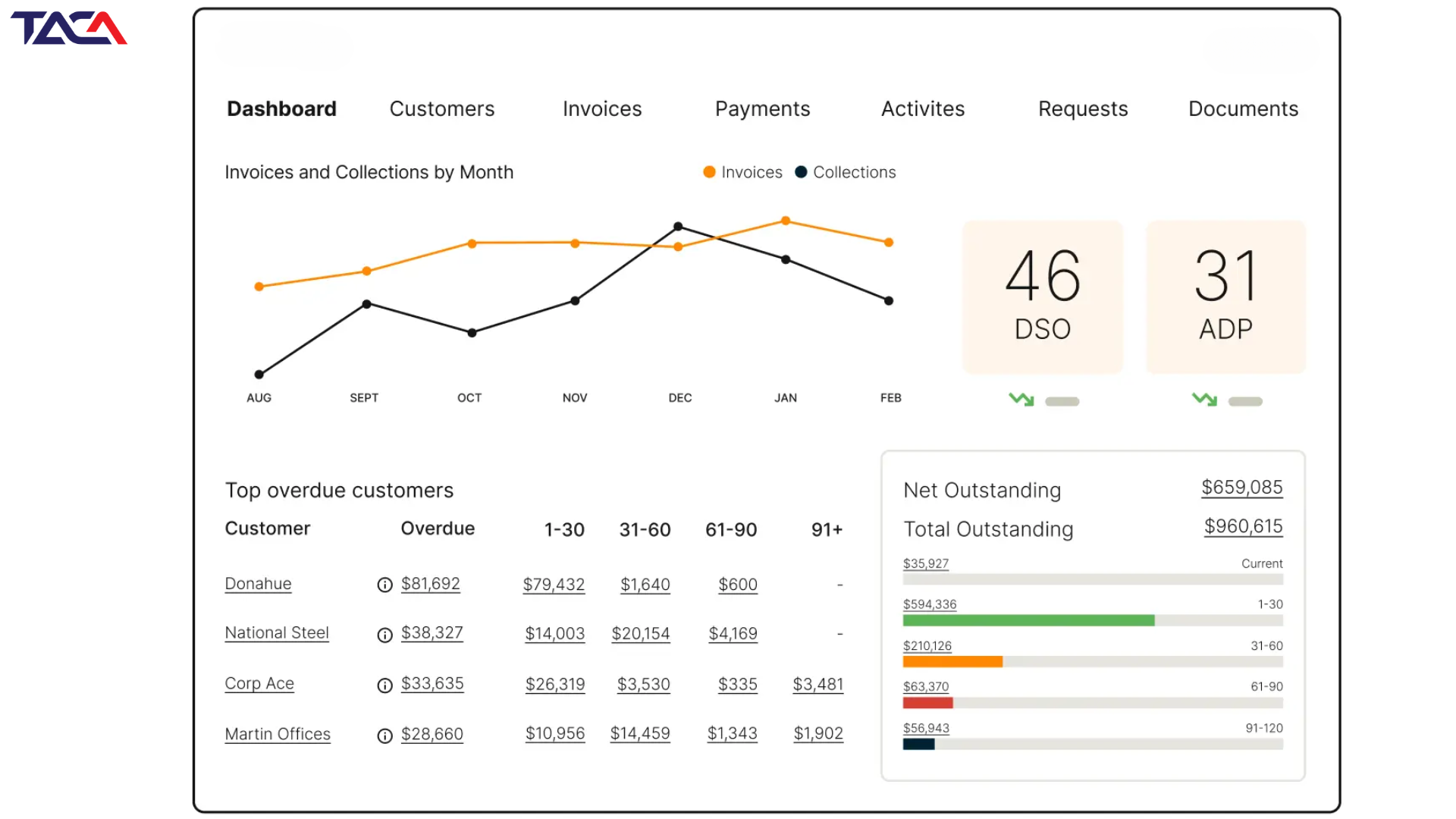Toggle the Invoices series in chart legend
This screenshot has width=1456, height=819.
[x=743, y=172]
